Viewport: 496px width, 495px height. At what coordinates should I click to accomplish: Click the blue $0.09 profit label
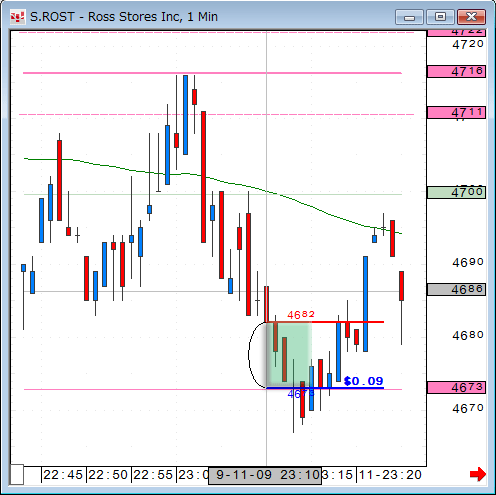pyautogui.click(x=363, y=381)
